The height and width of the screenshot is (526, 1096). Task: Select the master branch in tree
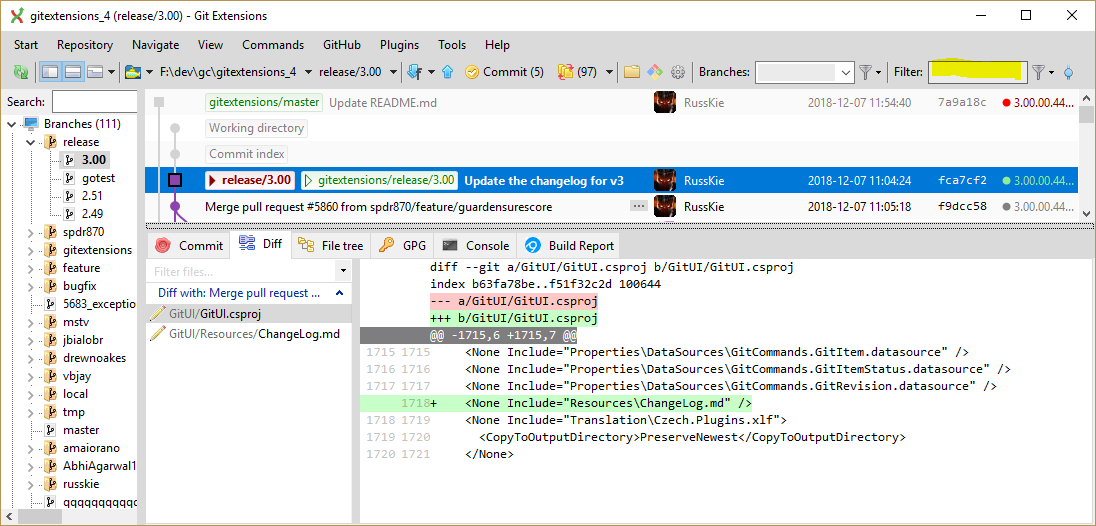tap(81, 430)
